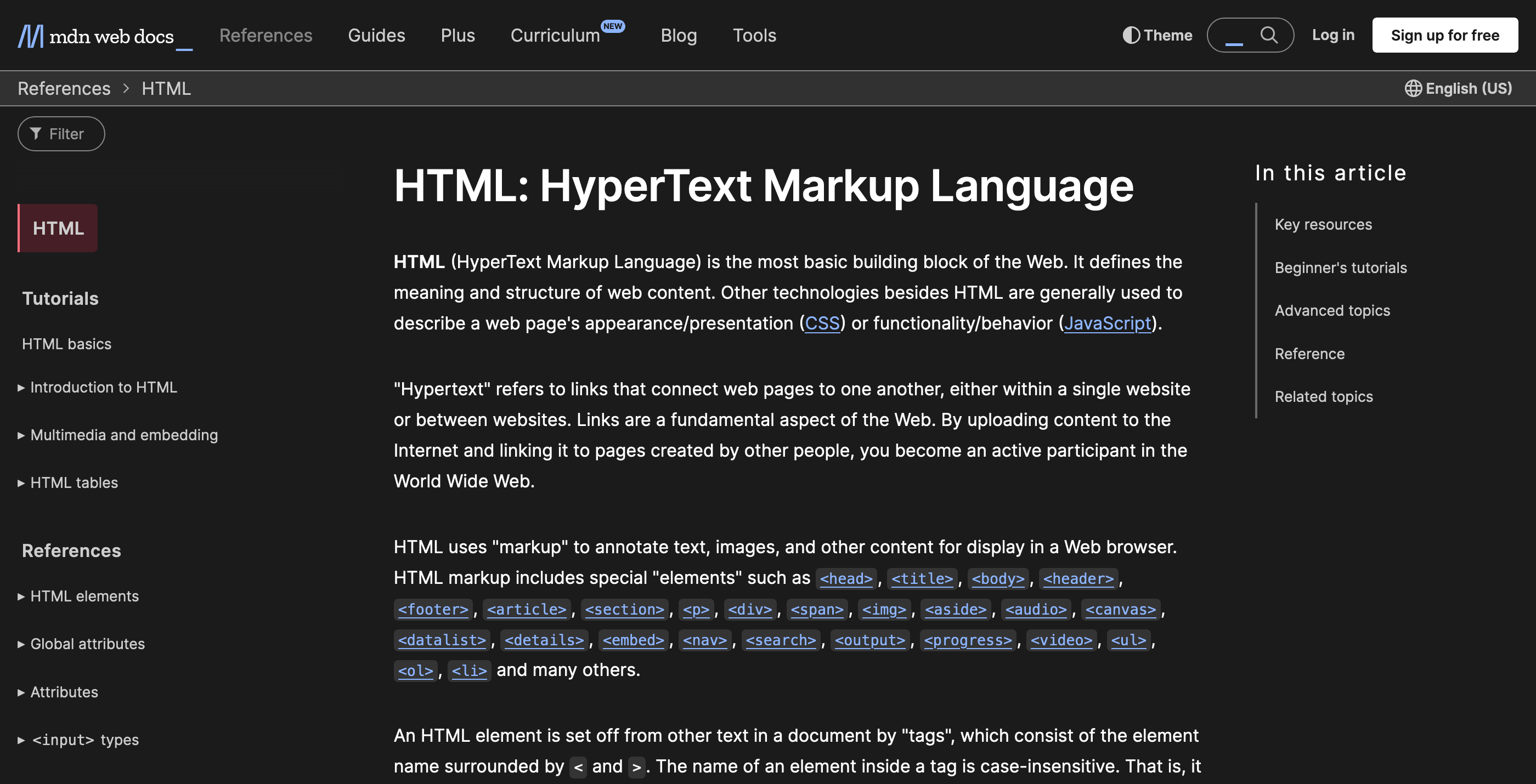
Task: Open the <ol> element link
Action: [416, 671]
